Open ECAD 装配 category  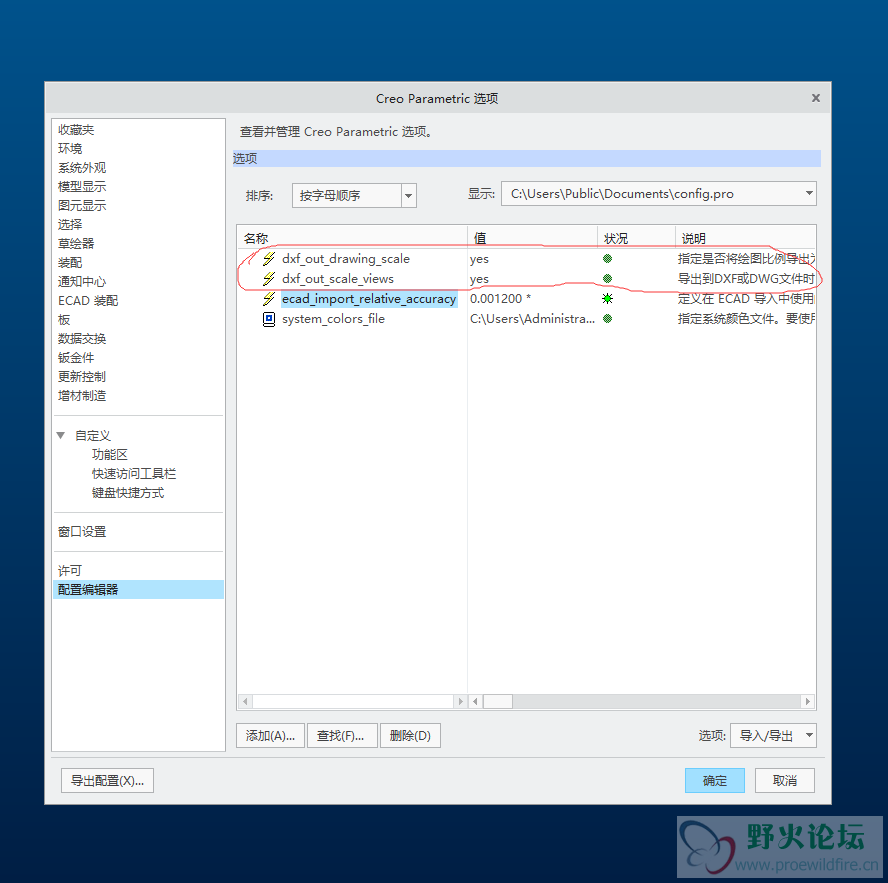[x=88, y=301]
